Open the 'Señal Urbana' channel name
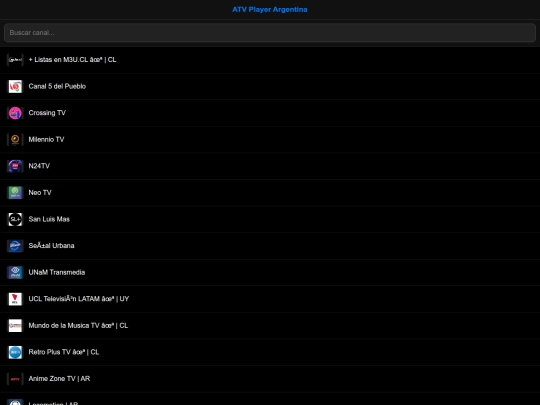The height and width of the screenshot is (405, 540). click(51, 246)
